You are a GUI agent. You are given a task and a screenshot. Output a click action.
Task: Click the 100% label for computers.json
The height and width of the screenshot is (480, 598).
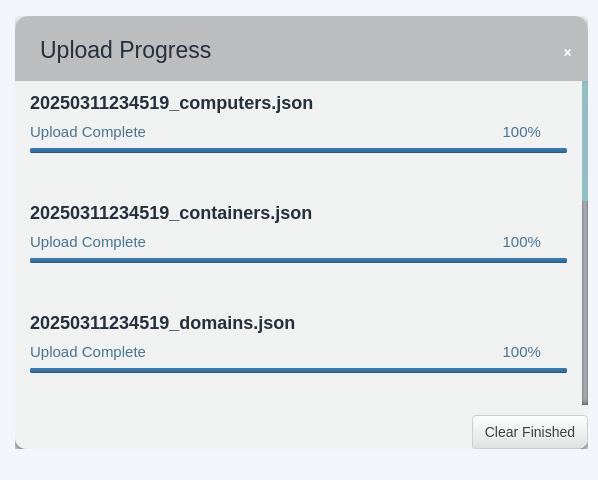click(521, 132)
